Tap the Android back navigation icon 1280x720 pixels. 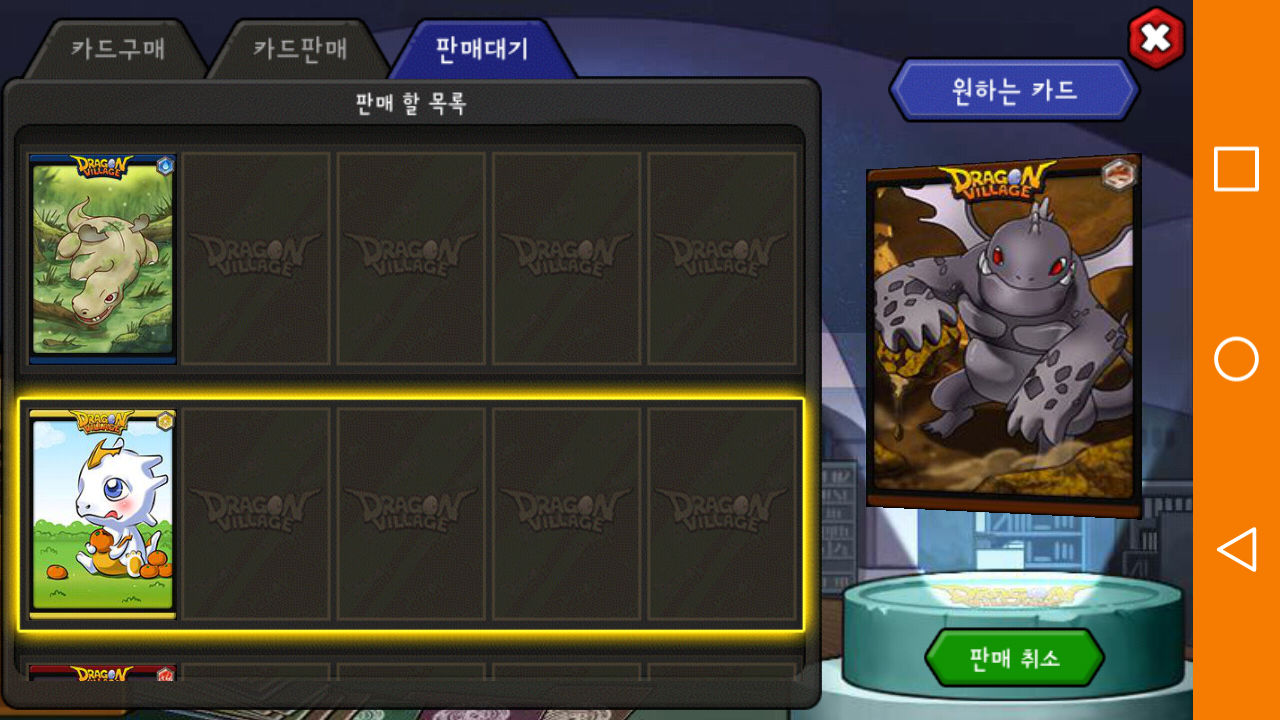coord(1236,550)
